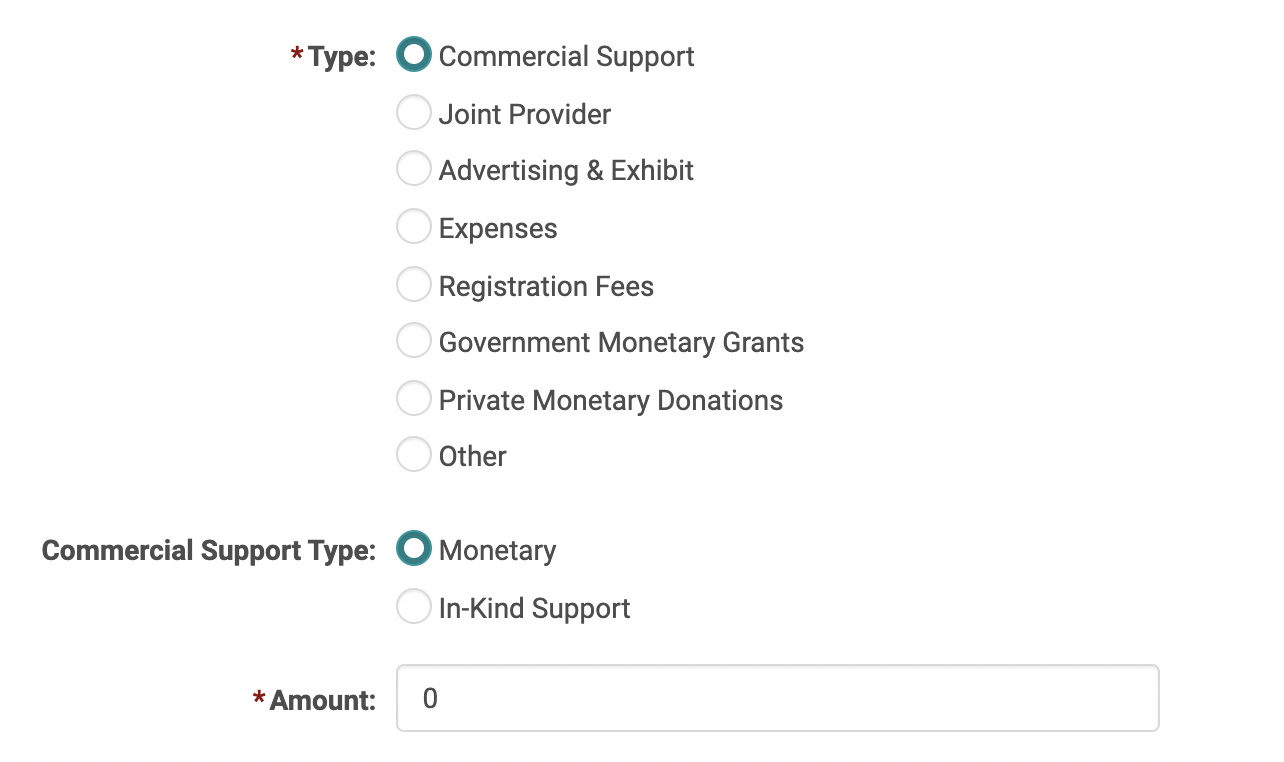Screen dimensions: 1284x762
Task: Click the "Commercial Support Type:" field label
Action: [208, 551]
